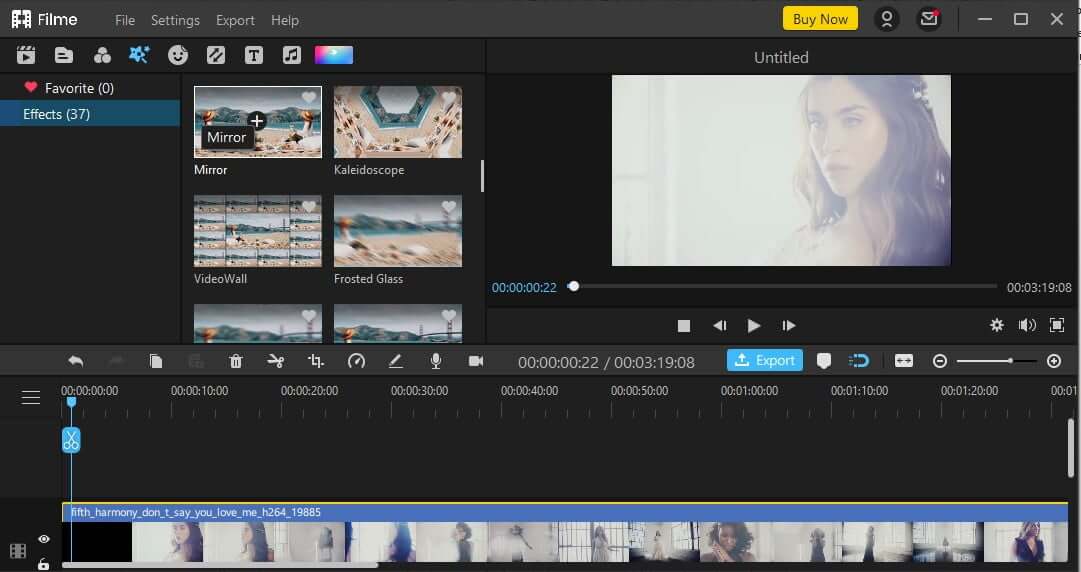Step to the next frame
This screenshot has width=1081, height=572.
click(x=789, y=325)
